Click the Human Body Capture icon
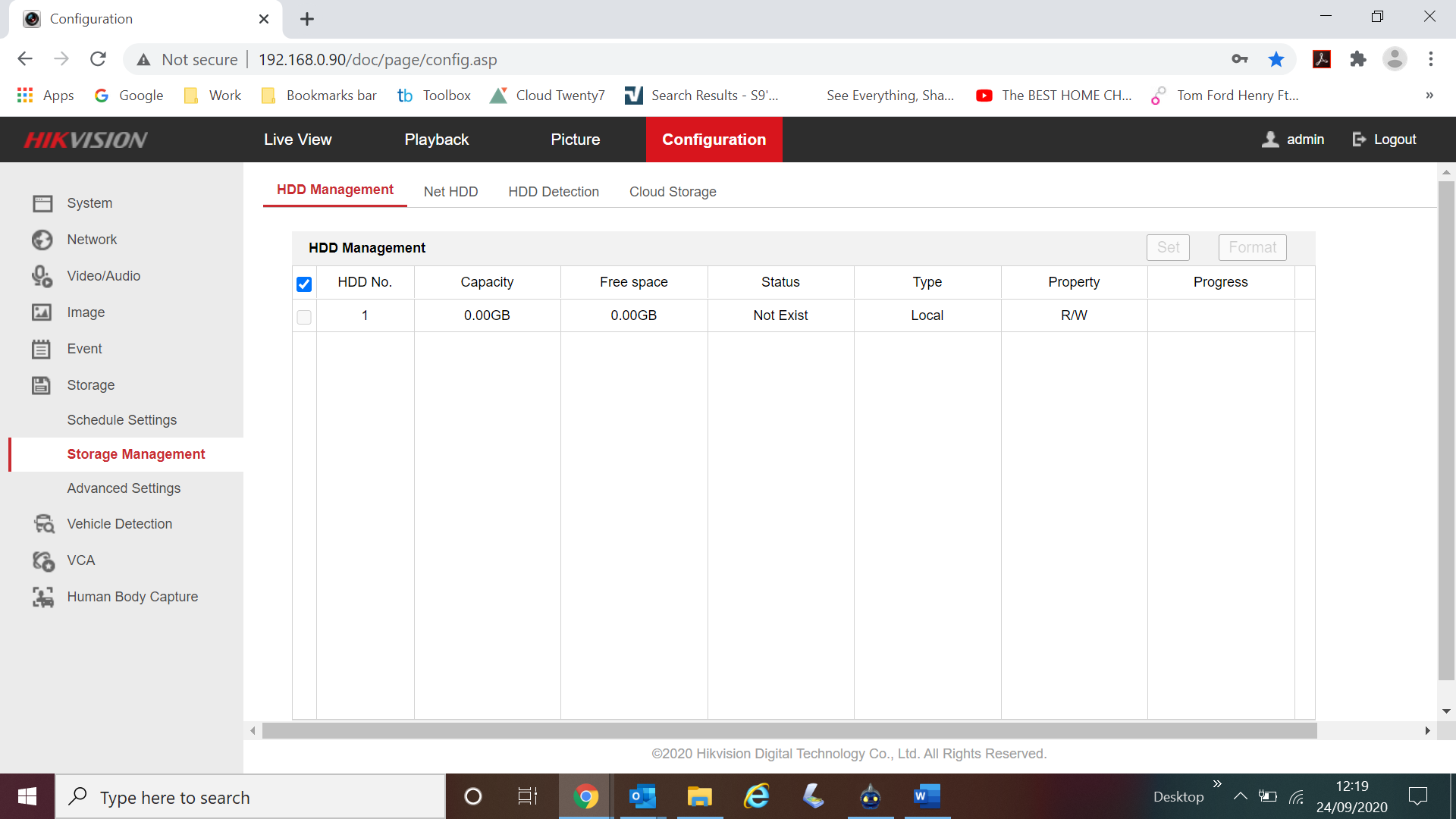Image resolution: width=1456 pixels, height=819 pixels. (43, 597)
